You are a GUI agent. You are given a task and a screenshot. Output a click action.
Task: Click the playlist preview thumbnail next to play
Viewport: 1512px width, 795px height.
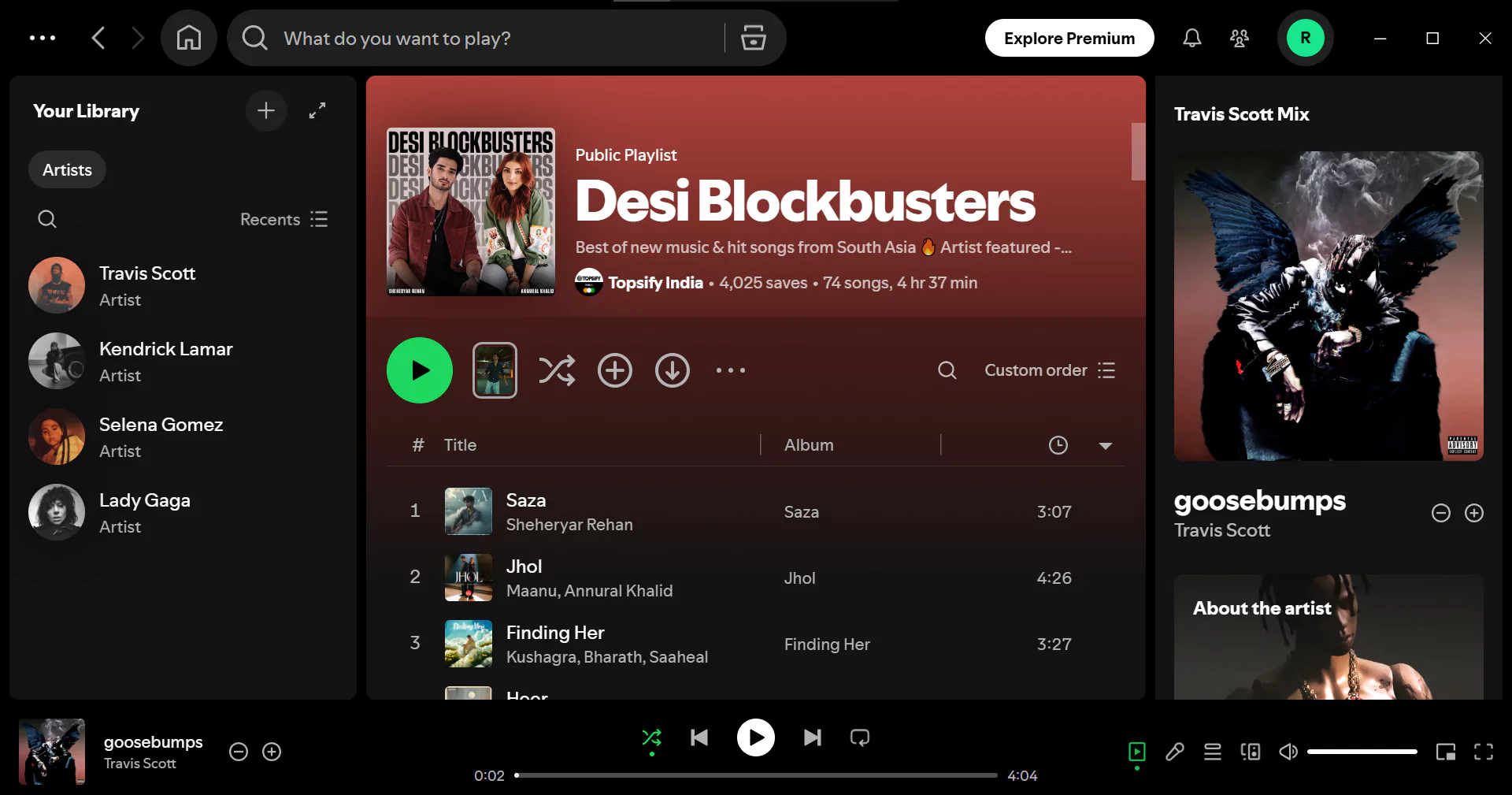[495, 370]
